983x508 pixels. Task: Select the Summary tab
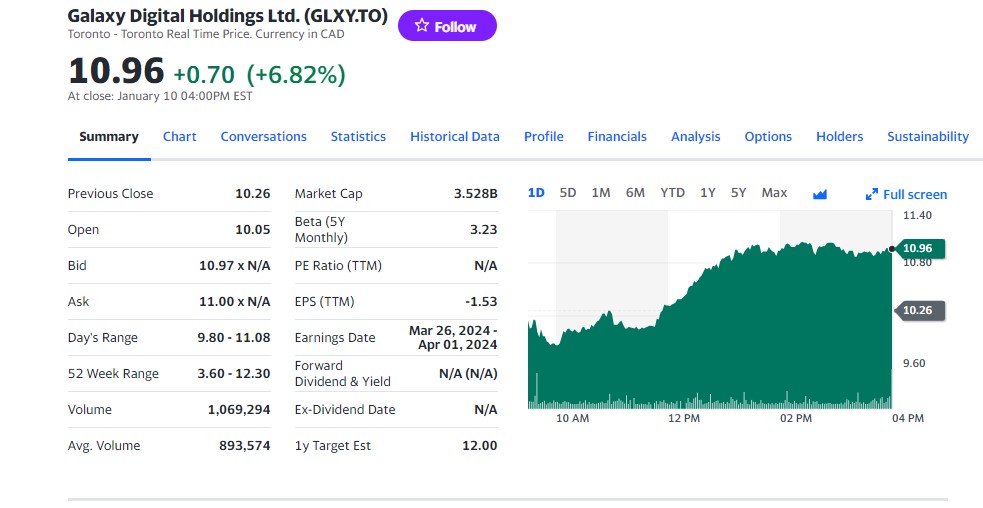(x=109, y=137)
